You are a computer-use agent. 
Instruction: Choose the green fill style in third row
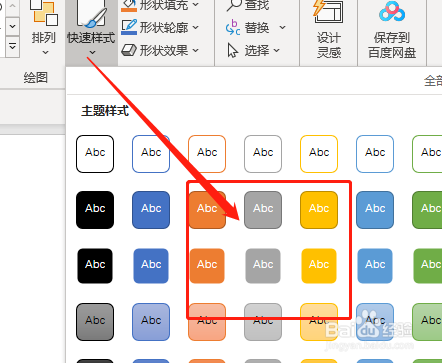[x=428, y=266]
